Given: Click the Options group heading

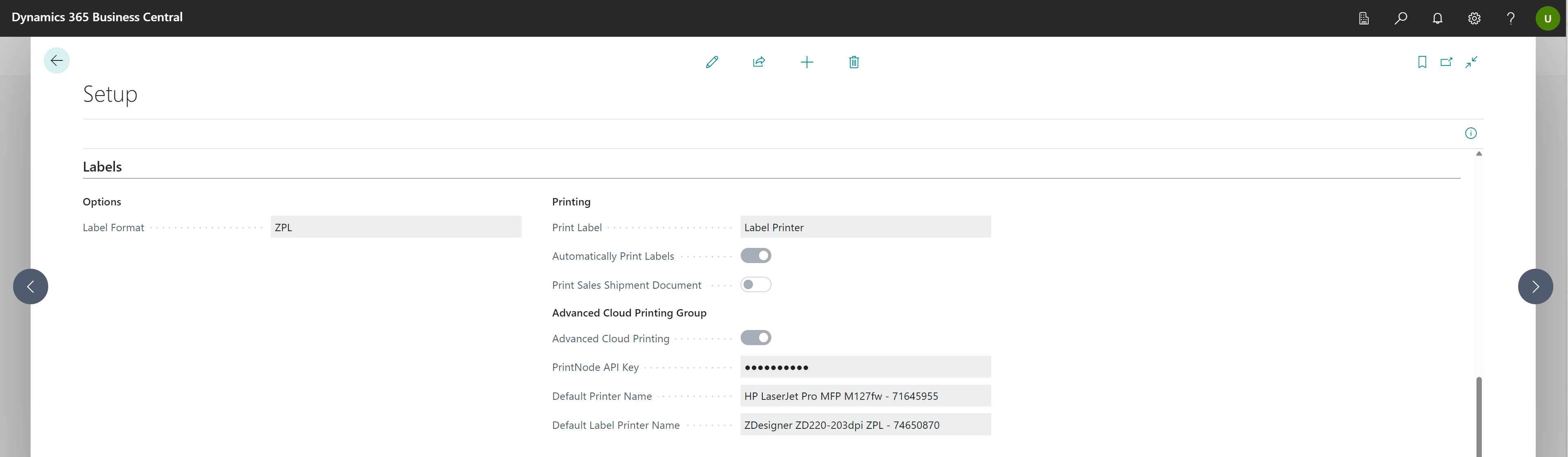Looking at the screenshot, I should point(102,201).
